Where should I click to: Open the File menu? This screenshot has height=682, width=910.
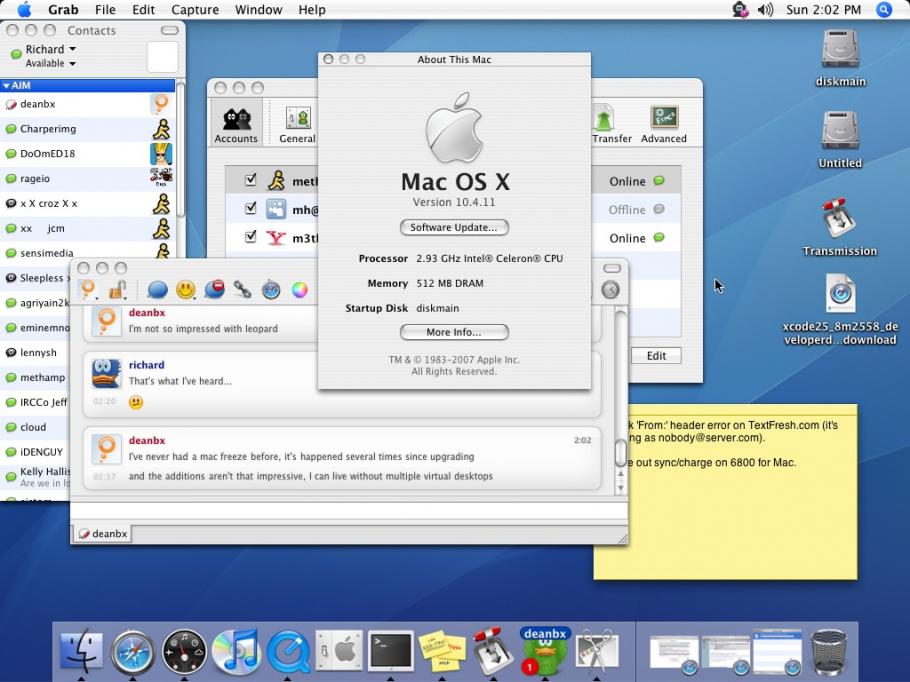105,10
